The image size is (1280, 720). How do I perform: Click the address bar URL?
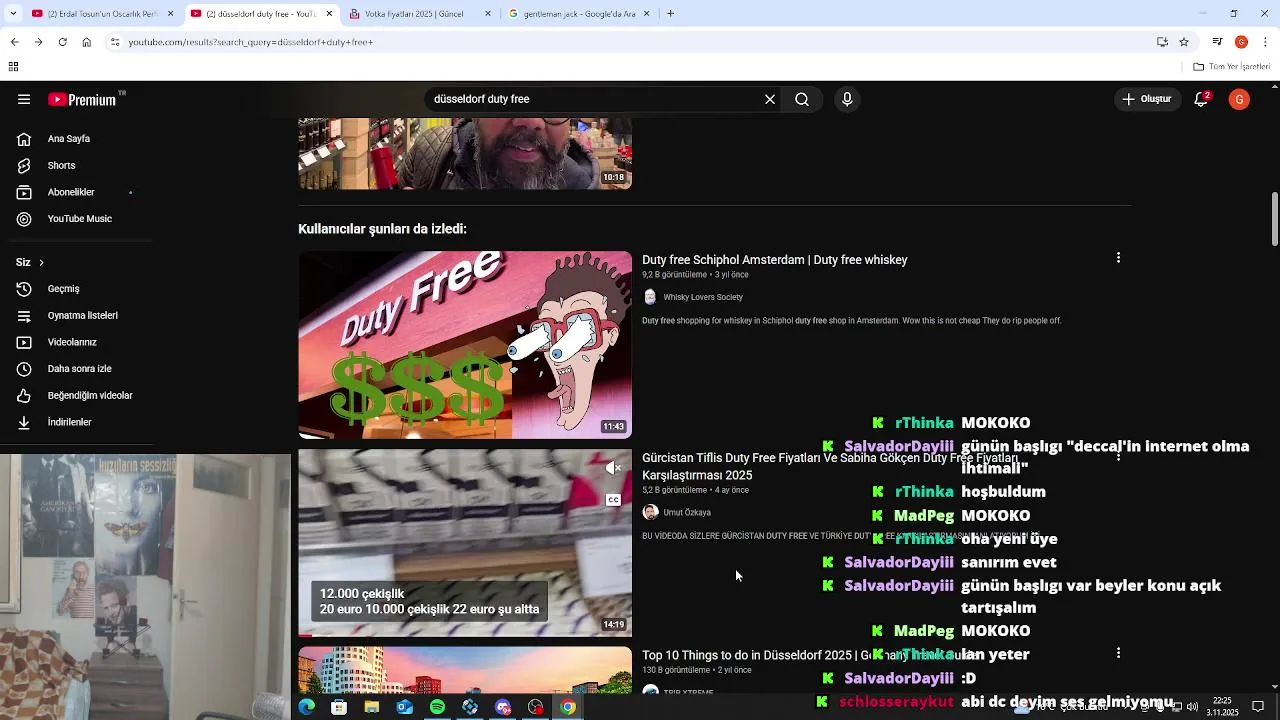[250, 42]
